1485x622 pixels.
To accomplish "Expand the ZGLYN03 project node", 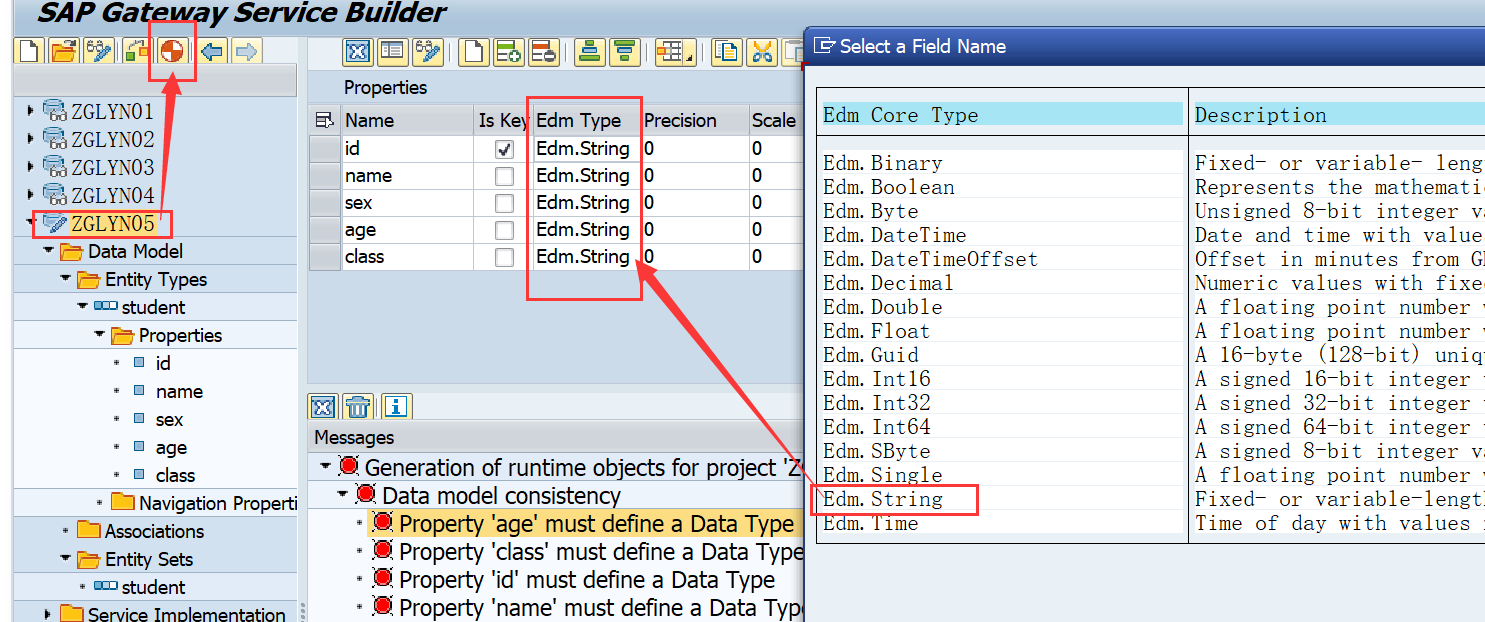I will click(30, 166).
